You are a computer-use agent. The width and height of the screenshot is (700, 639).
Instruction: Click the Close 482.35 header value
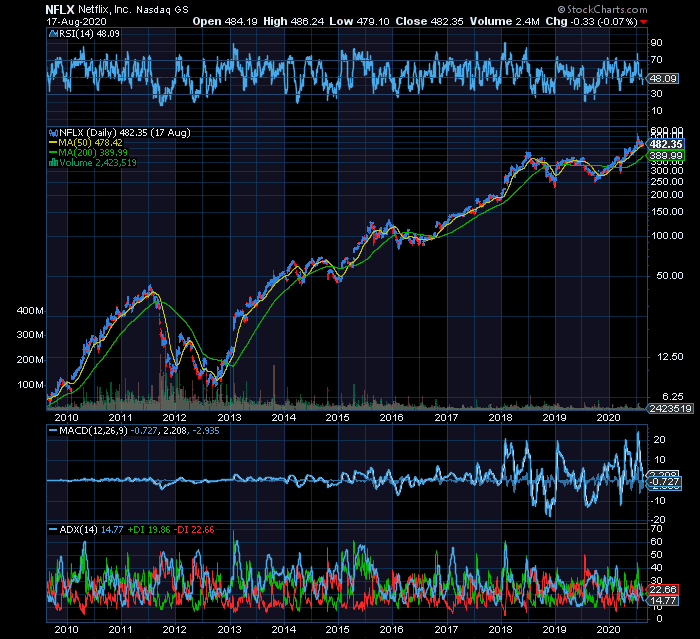[x=429, y=21]
